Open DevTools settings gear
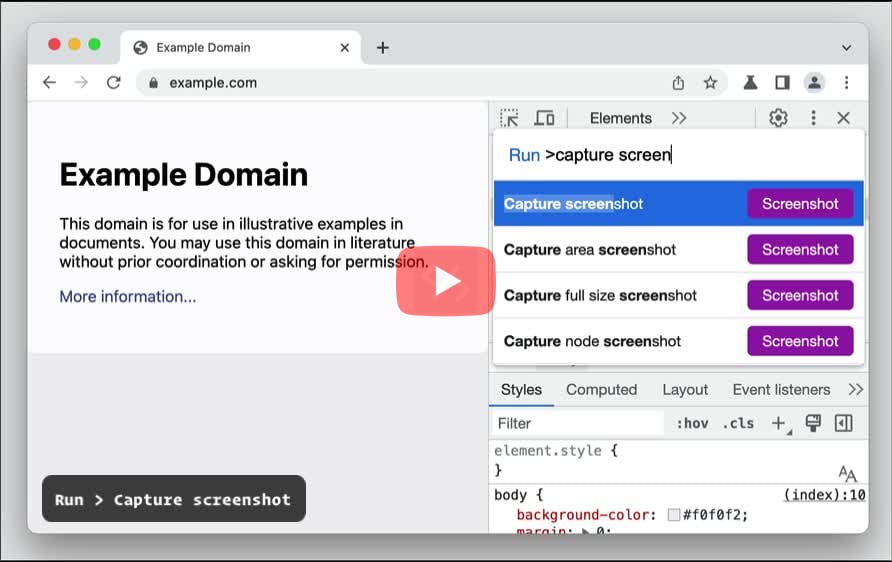The width and height of the screenshot is (892, 562). 778,118
